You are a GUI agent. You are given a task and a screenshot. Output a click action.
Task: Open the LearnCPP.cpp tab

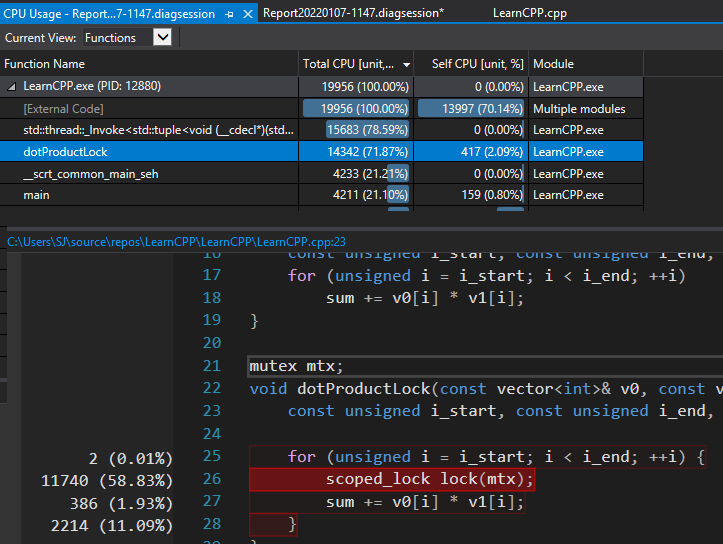click(530, 13)
